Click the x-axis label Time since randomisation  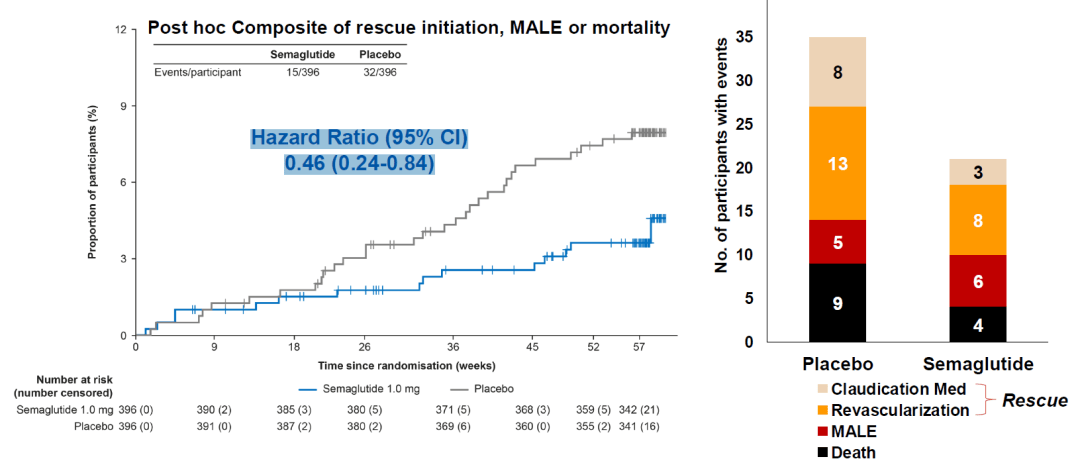click(406, 364)
